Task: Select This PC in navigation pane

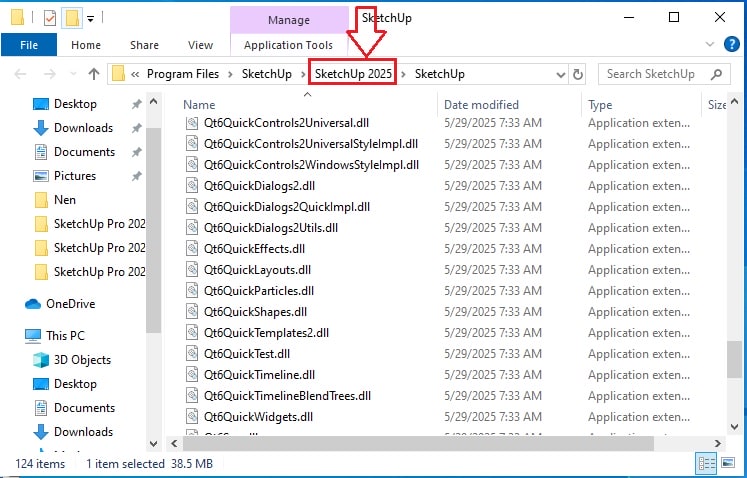Action: pyautogui.click(x=65, y=336)
